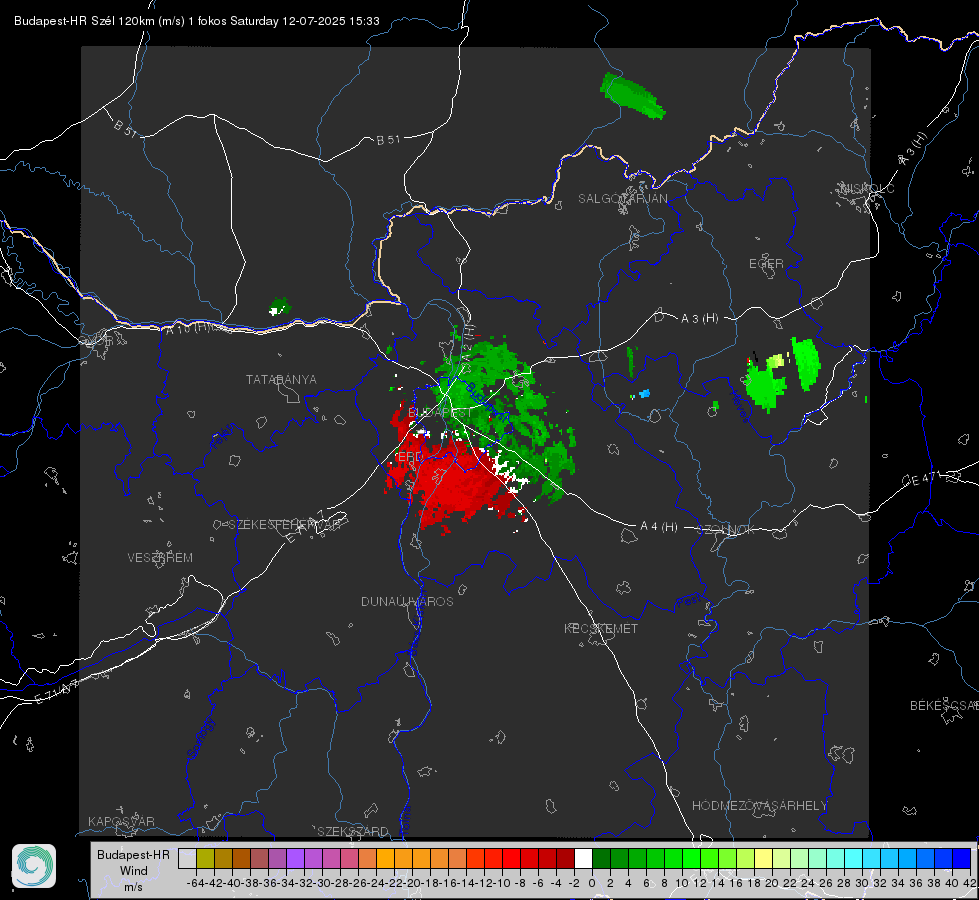Click the small green echo north of Tatabánya

[280, 307]
